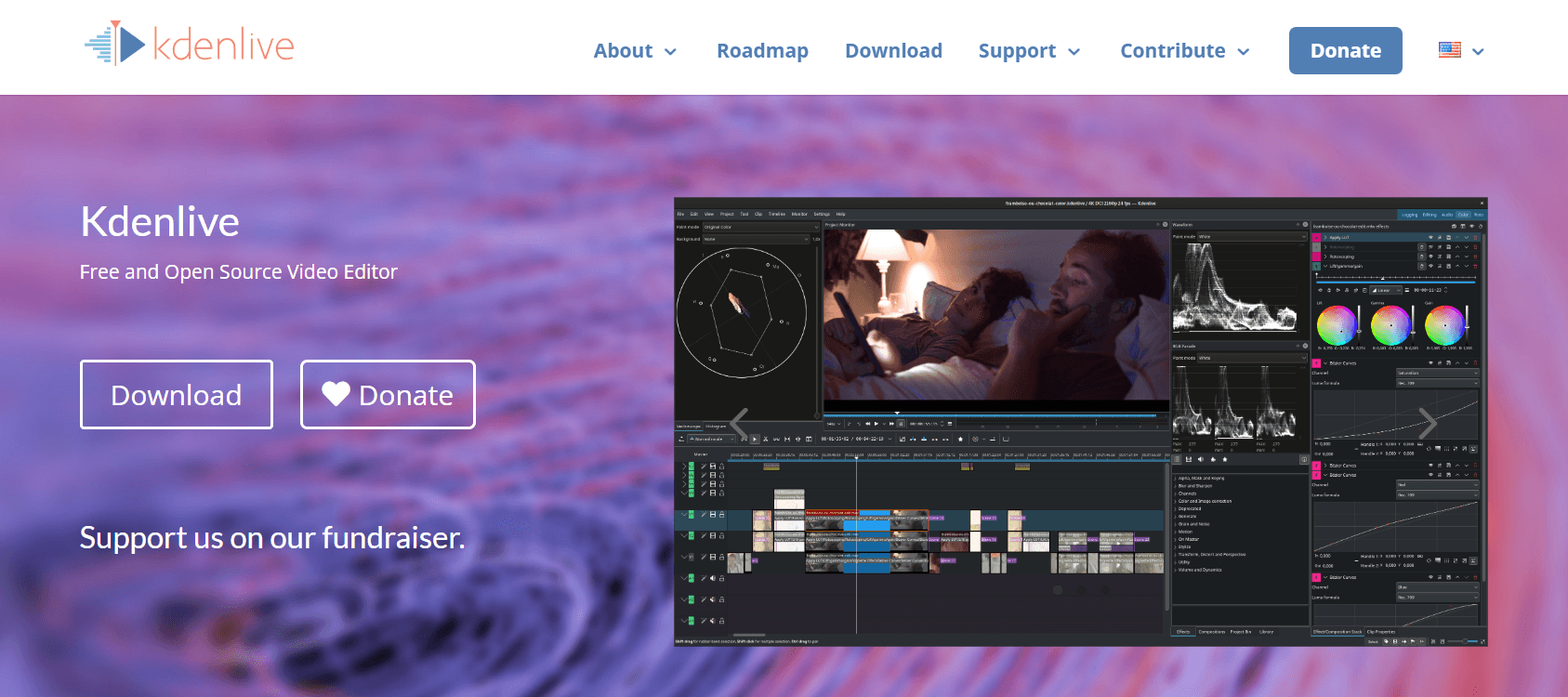The width and height of the screenshot is (1568, 697).
Task: Click the RGB Parade scope in the screenshot
Action: point(1234,401)
